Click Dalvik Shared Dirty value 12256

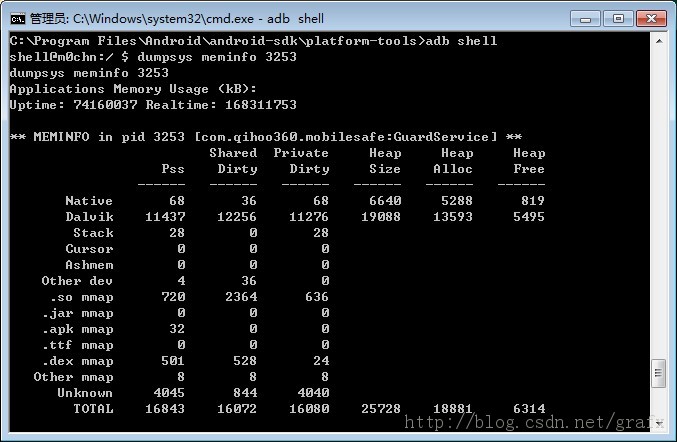[237, 217]
